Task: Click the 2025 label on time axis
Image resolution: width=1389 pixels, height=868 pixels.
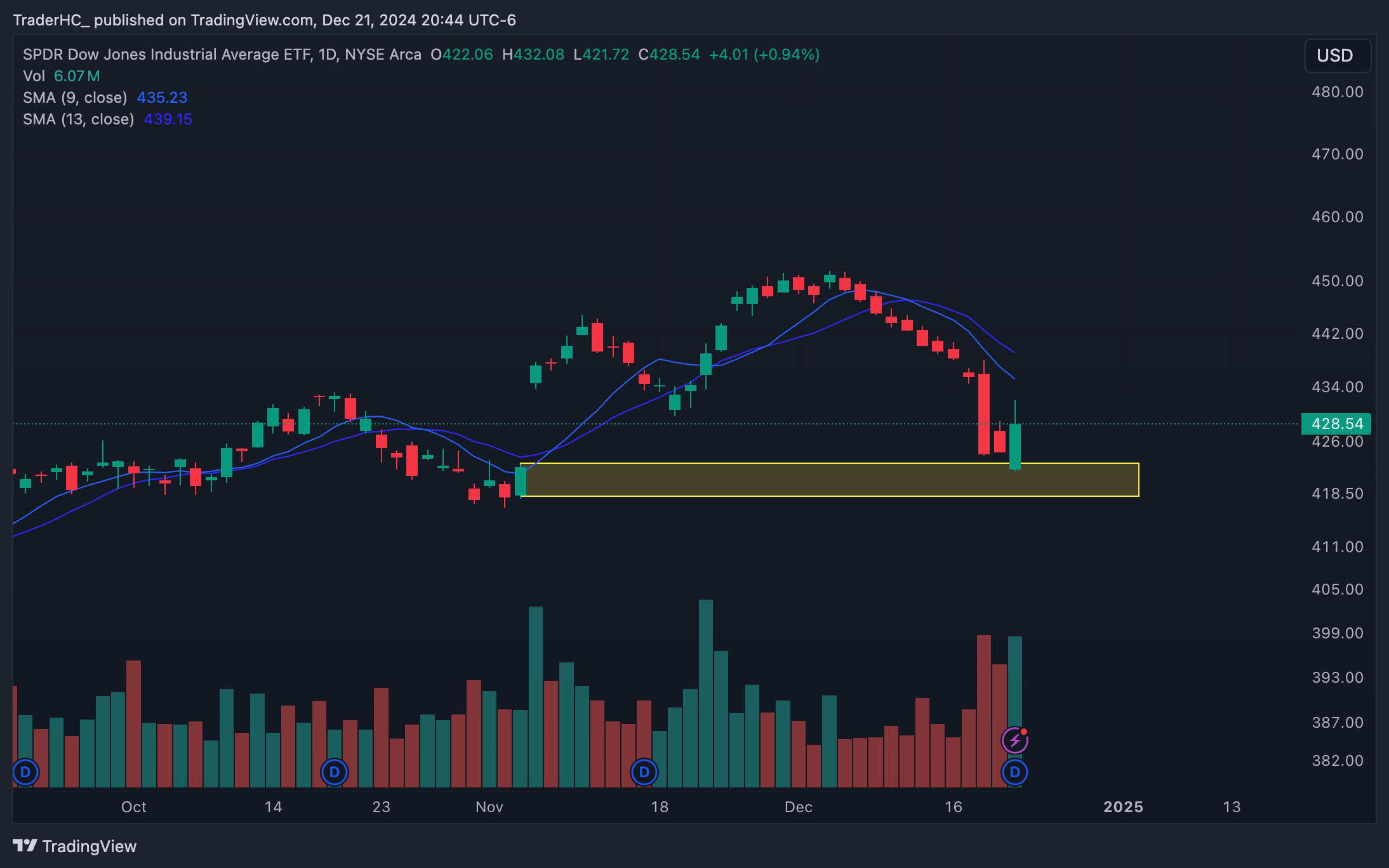Action: point(1123,806)
